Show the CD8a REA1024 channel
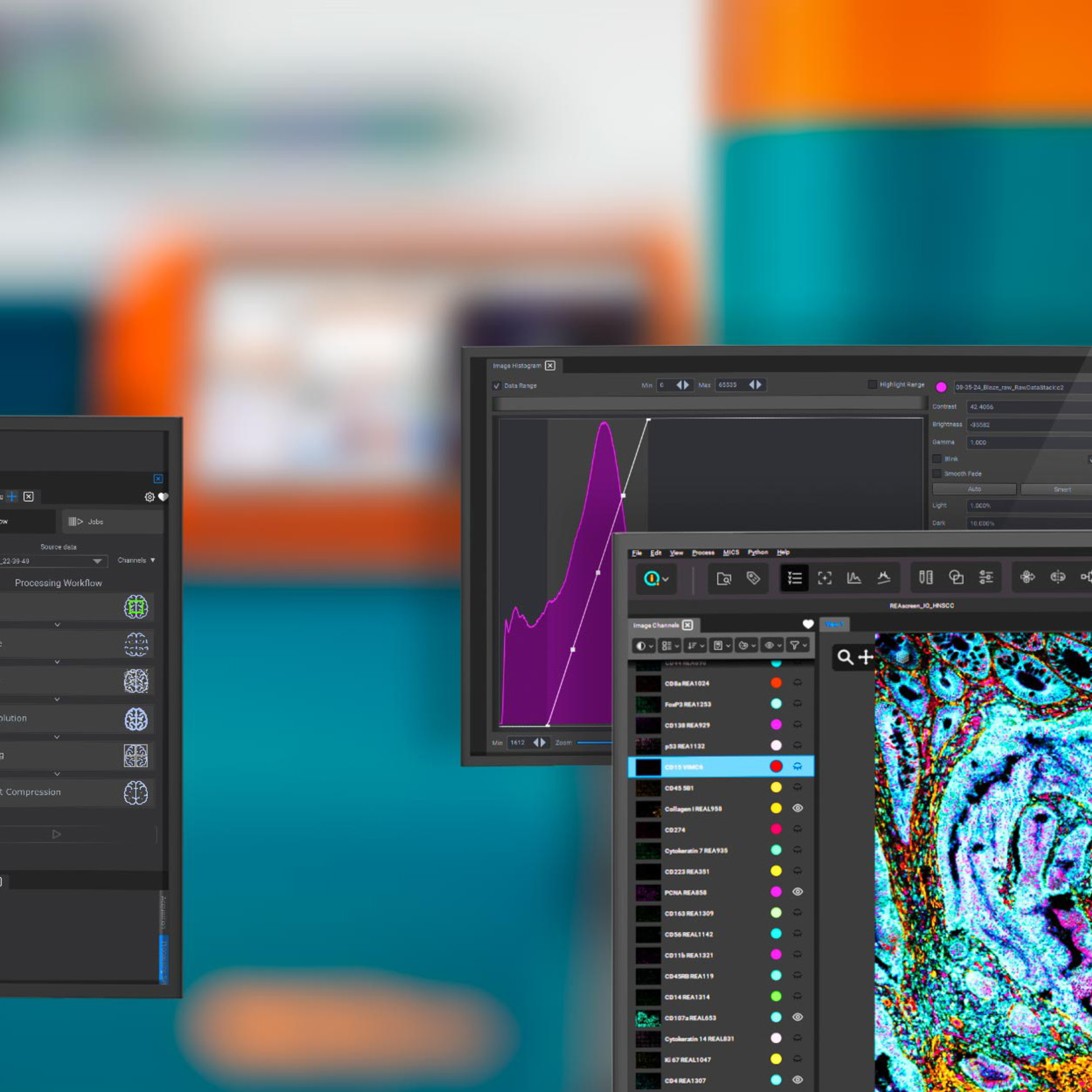 [x=797, y=682]
